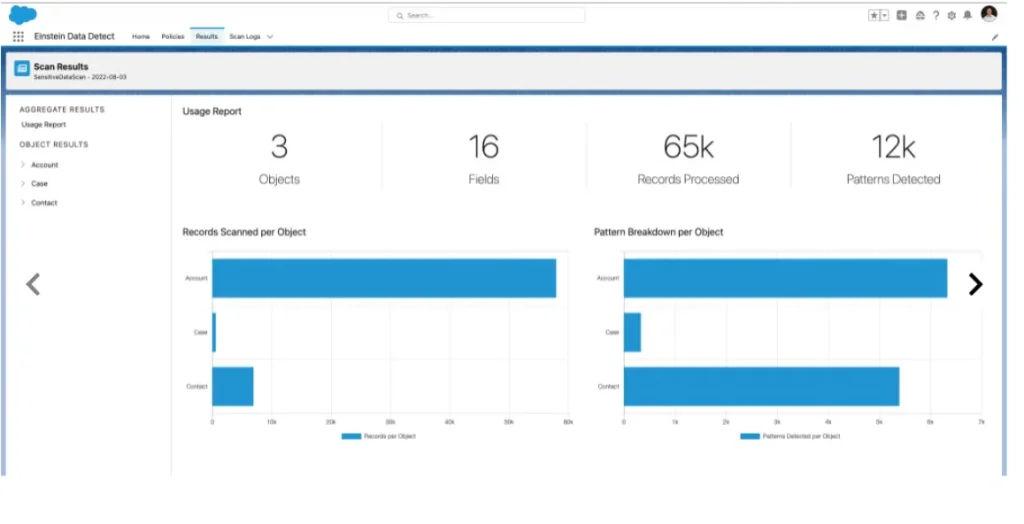Open the Setup gear icon
Screen dimensions: 1024x524
(952, 16)
